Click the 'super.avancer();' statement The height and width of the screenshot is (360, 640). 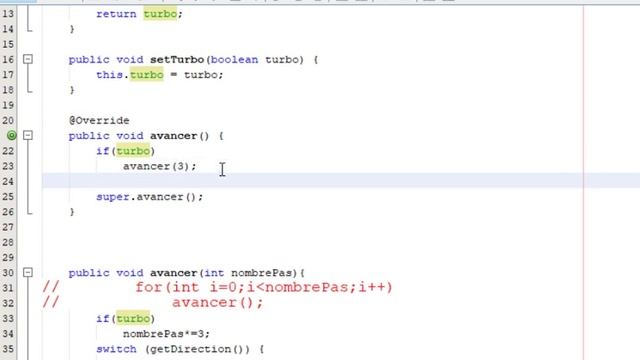tap(149, 197)
